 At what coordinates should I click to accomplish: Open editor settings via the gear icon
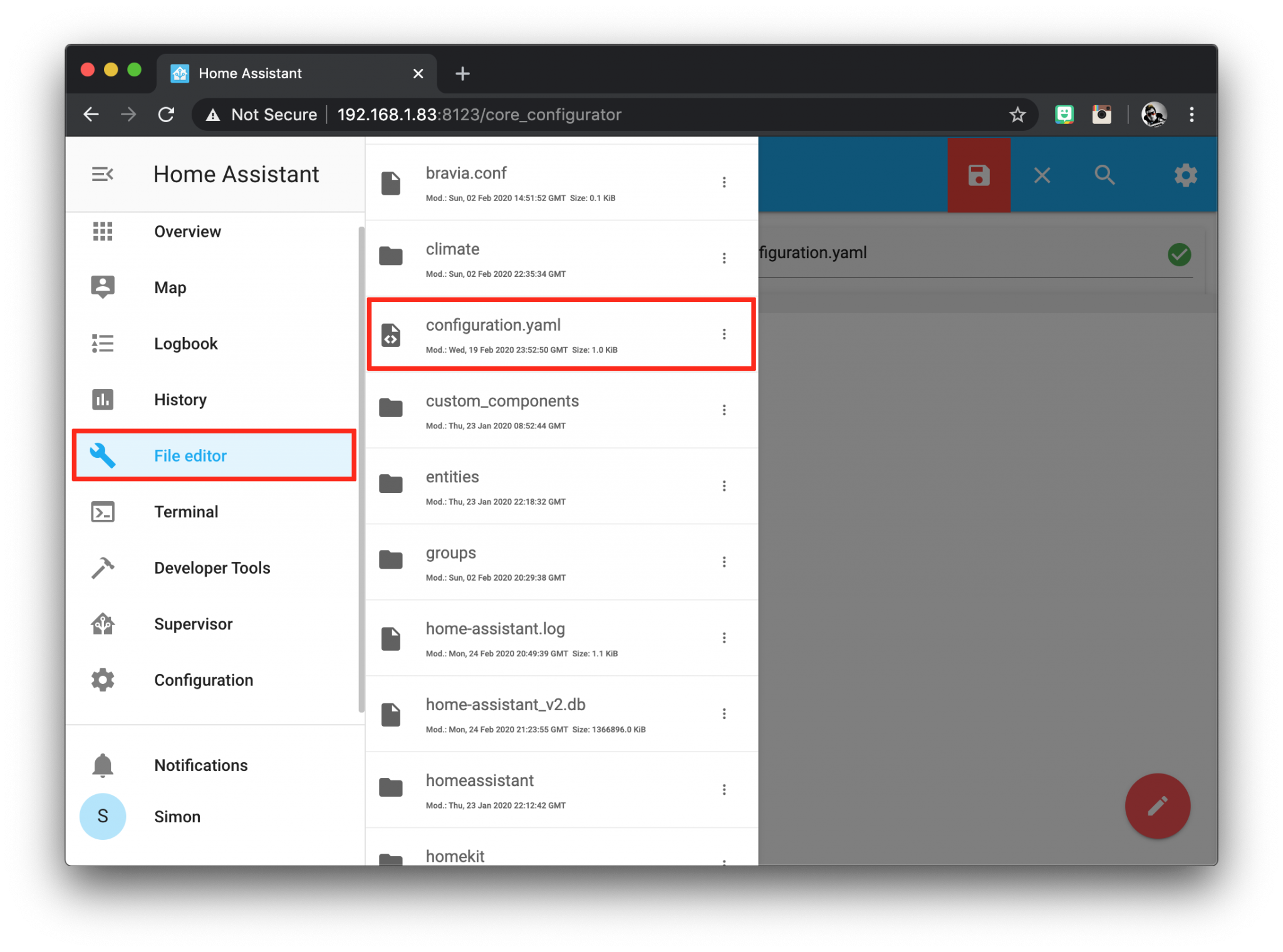pyautogui.click(x=1185, y=175)
